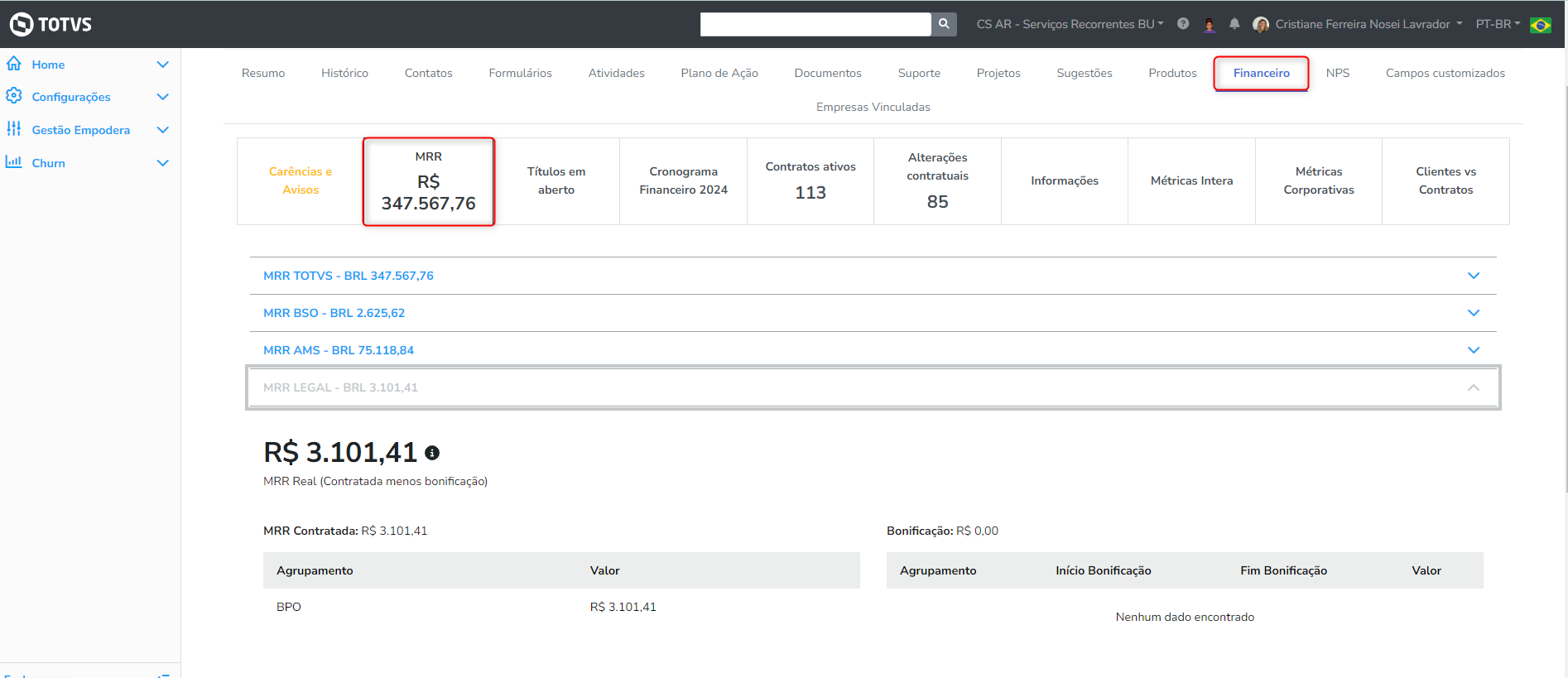1568x678 pixels.
Task: Open the Carências e Avisos card
Action: point(301,181)
